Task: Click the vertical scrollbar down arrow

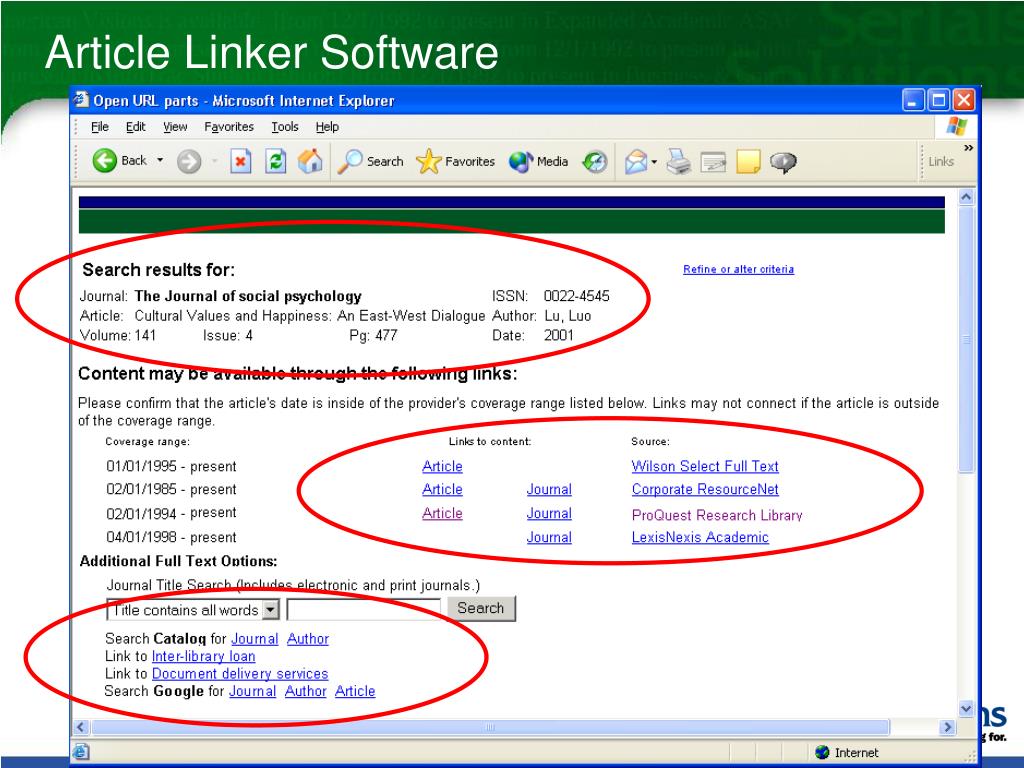Action: (x=967, y=709)
